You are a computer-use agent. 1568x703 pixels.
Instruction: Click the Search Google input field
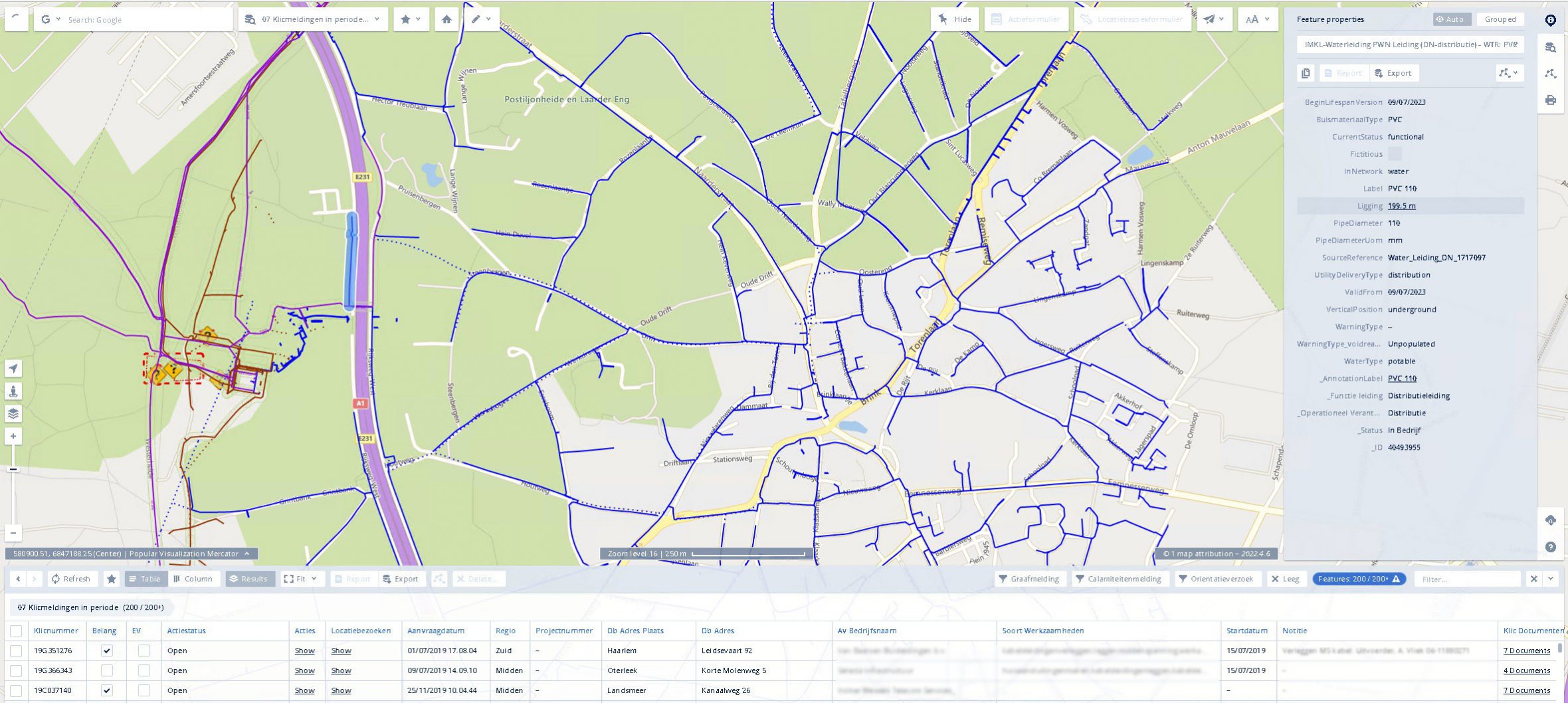146,19
